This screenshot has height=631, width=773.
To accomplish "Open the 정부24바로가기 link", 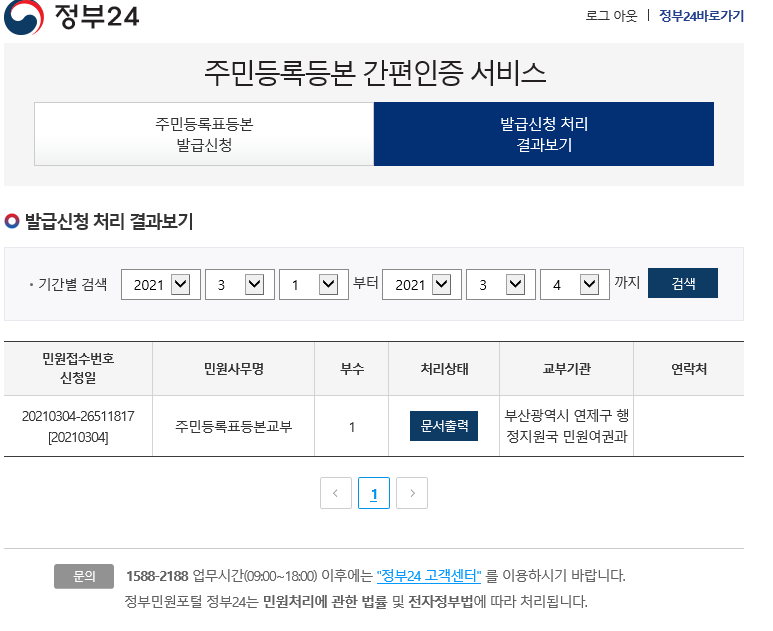I will [701, 16].
